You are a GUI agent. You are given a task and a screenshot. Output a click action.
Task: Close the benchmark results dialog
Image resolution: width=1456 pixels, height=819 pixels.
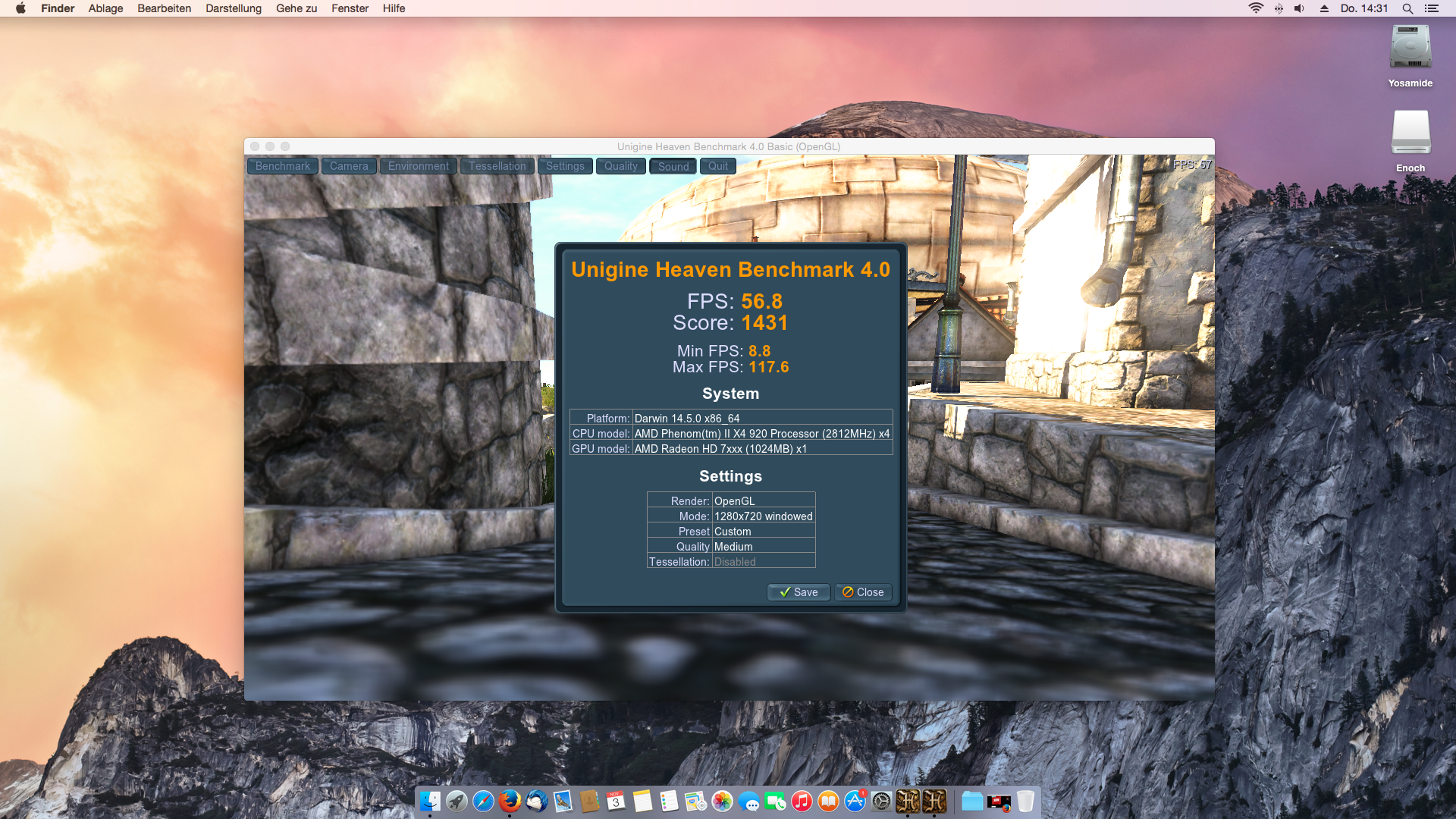pos(863,592)
